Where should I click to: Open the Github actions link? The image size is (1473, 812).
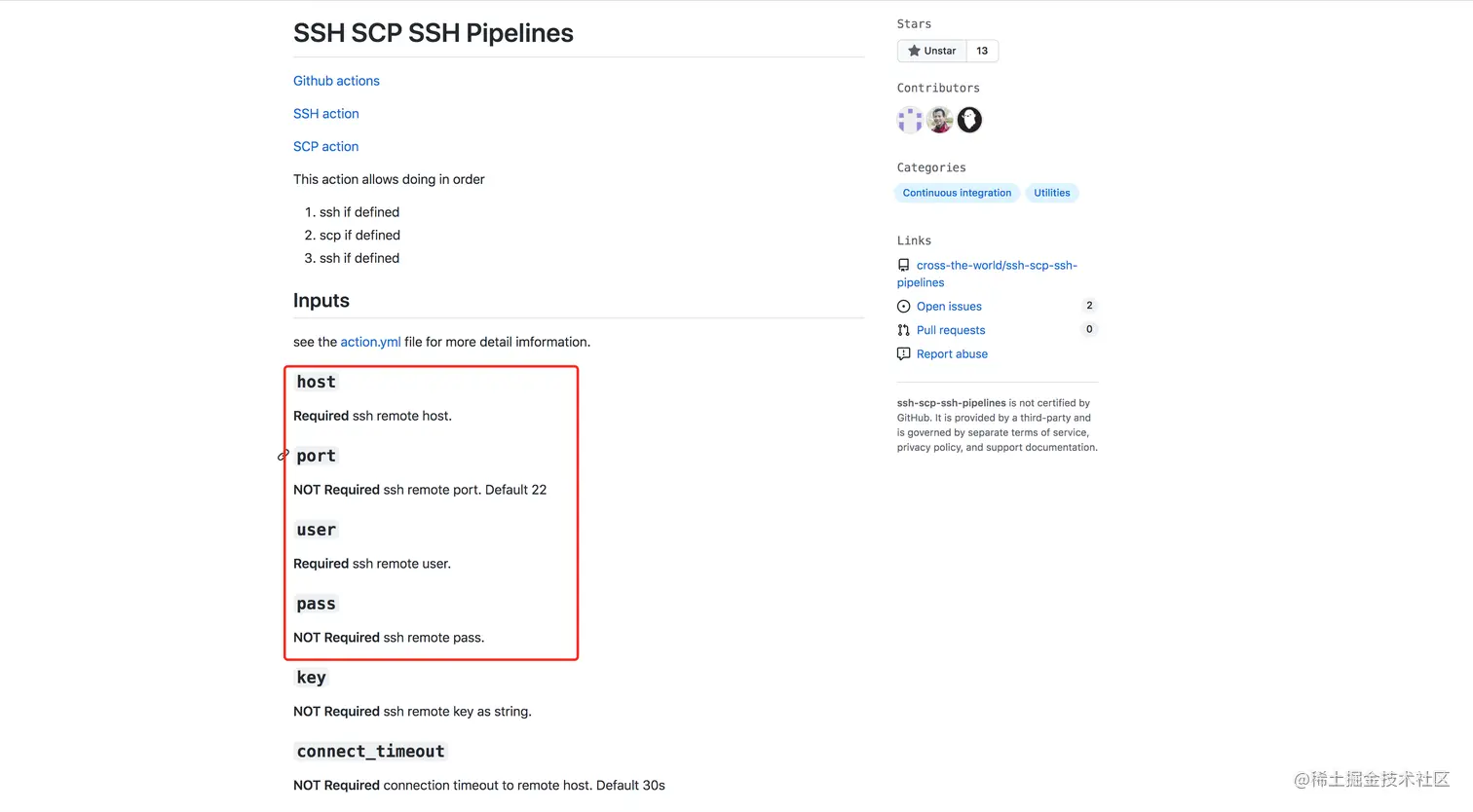(336, 81)
